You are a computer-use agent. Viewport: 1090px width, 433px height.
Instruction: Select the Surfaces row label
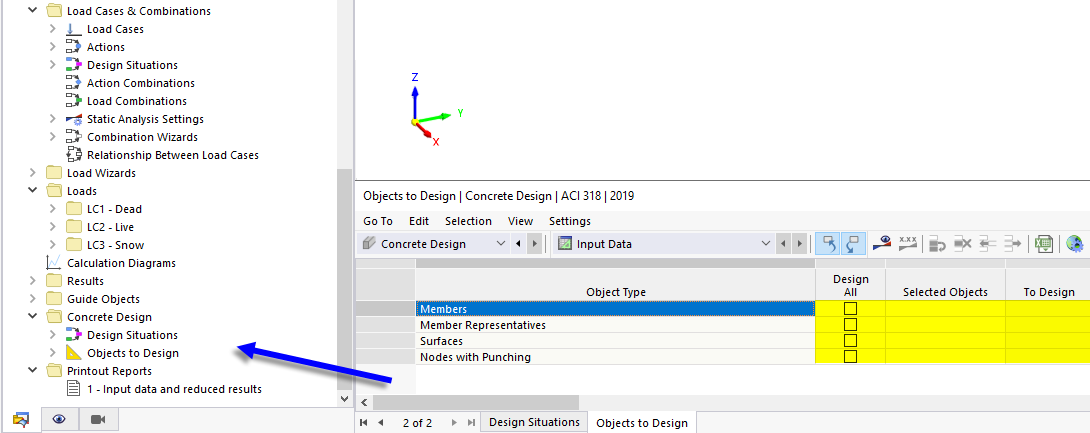(441, 341)
